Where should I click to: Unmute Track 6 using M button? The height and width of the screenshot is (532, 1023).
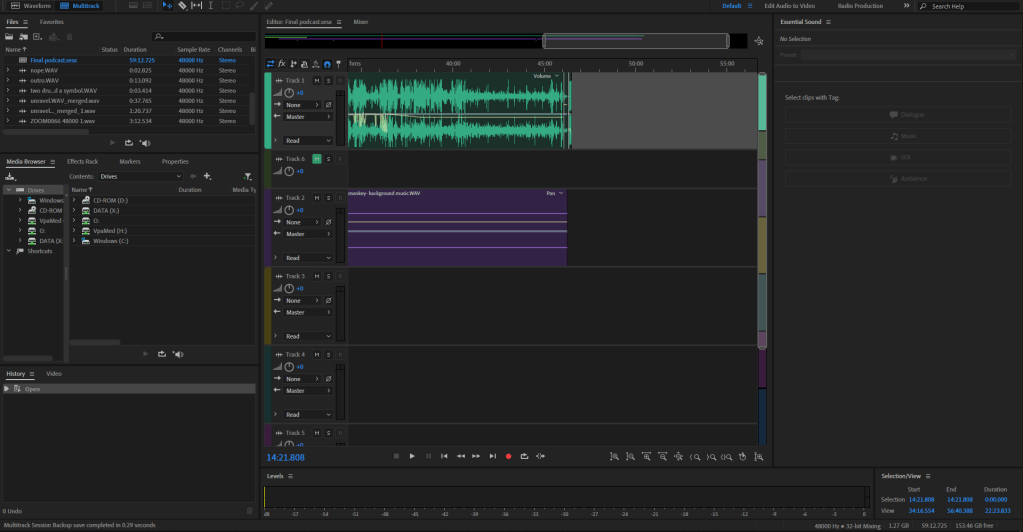(x=317, y=159)
